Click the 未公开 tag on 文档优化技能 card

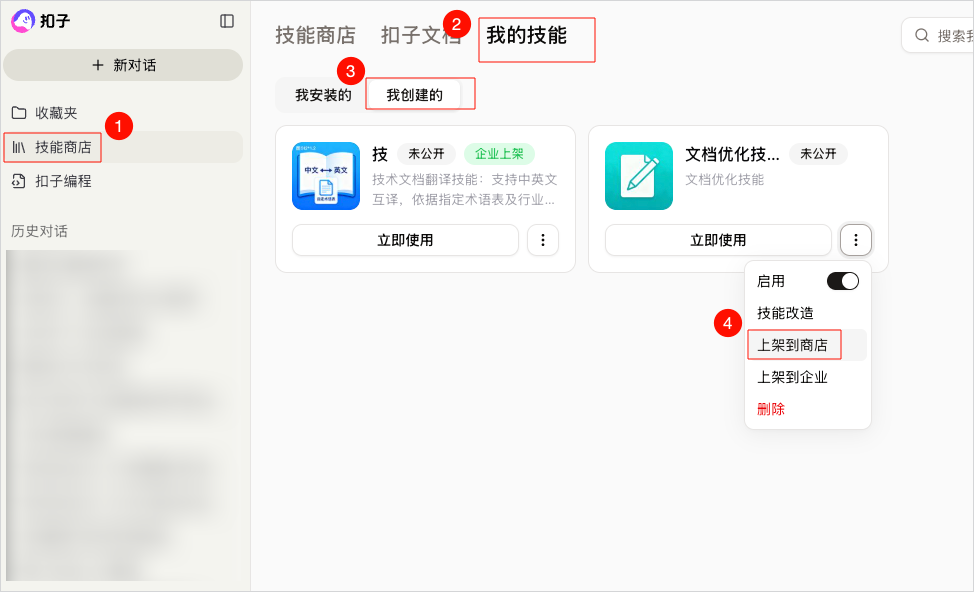[818, 154]
